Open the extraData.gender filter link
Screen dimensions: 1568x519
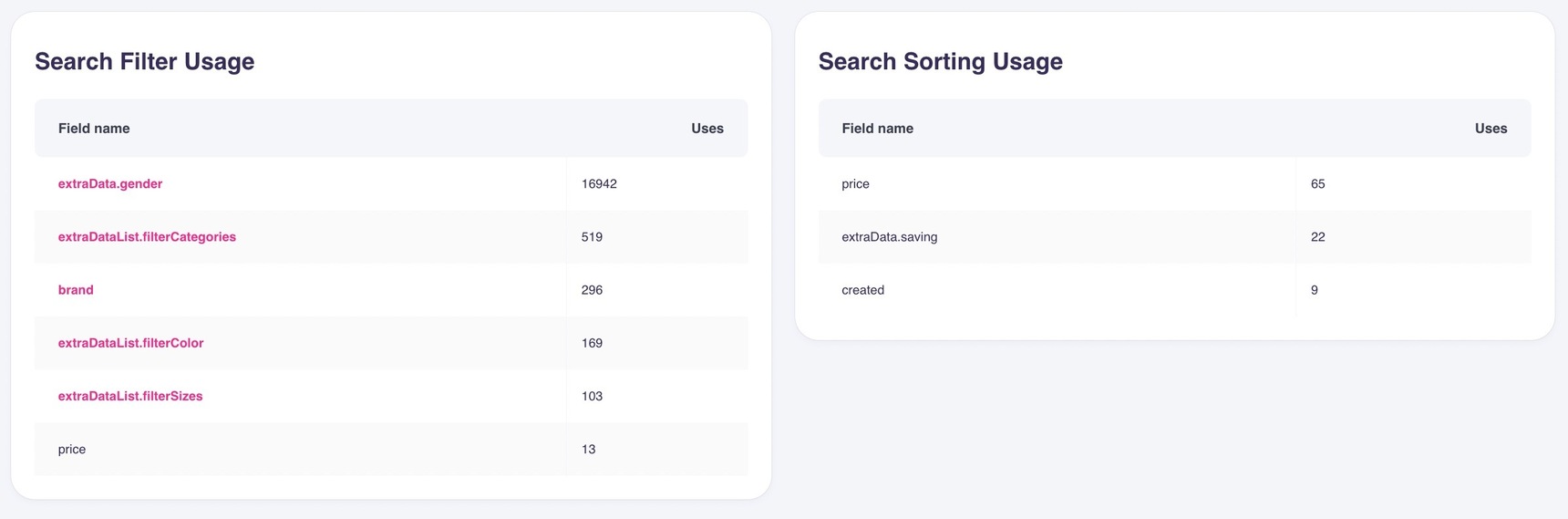[110, 183]
